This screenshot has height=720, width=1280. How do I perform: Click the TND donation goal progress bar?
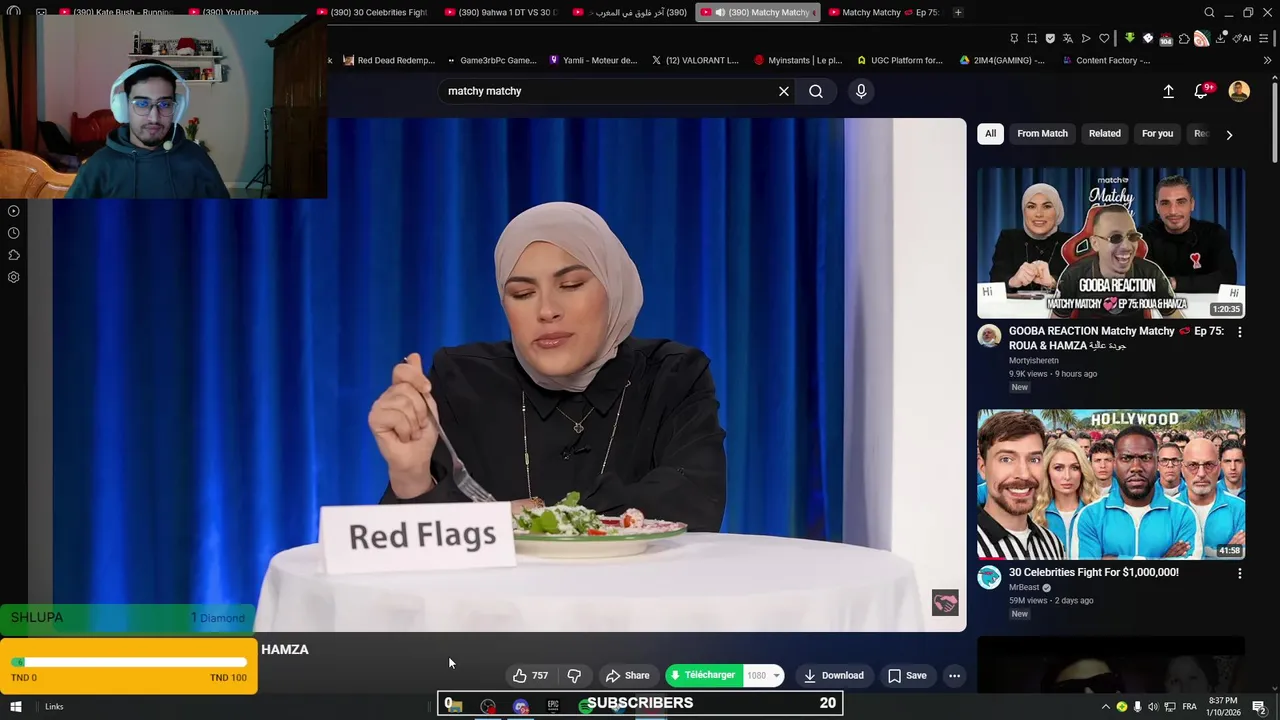tap(130, 662)
